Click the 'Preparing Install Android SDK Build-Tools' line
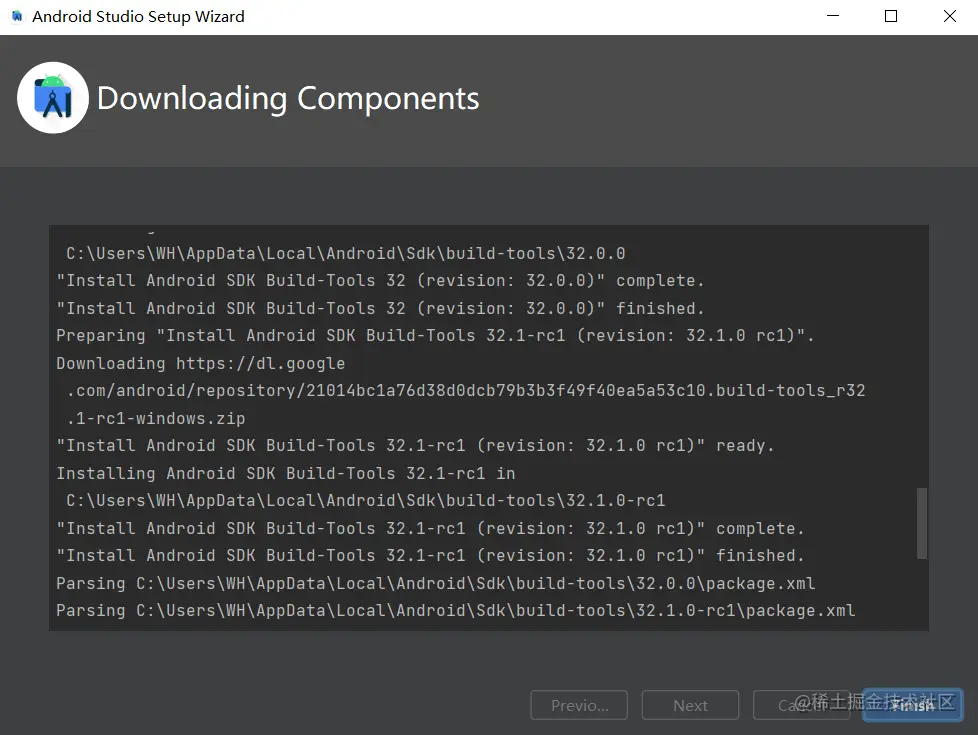Screen dimensions: 978x735 pyautogui.click(x=435, y=336)
